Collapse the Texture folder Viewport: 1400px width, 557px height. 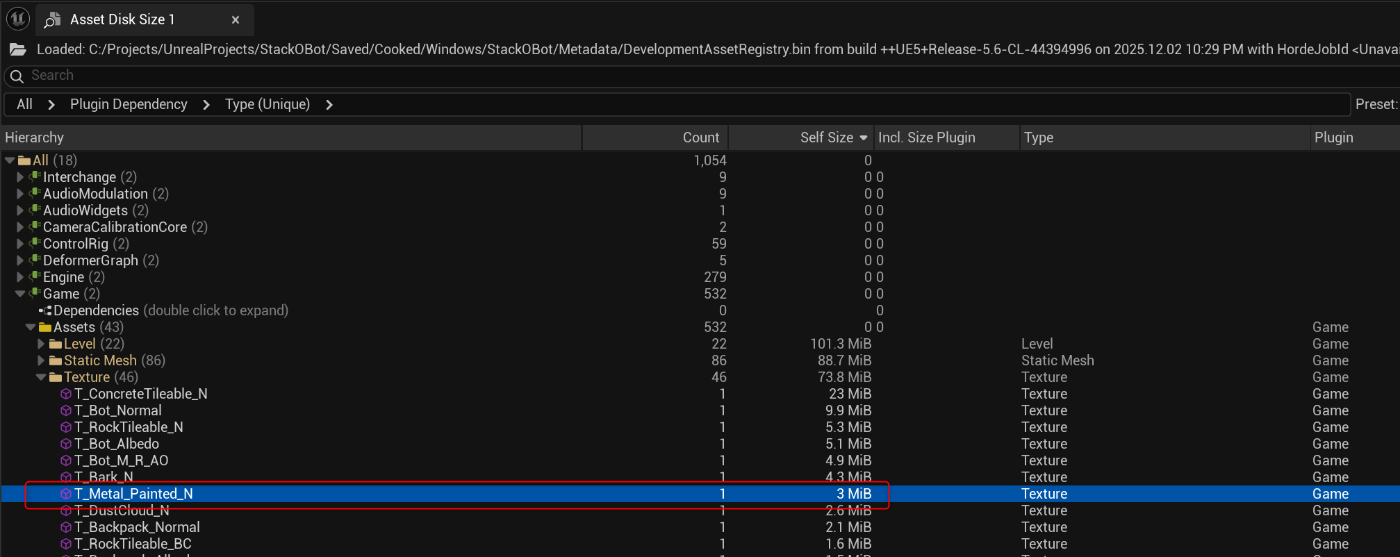[x=42, y=377]
